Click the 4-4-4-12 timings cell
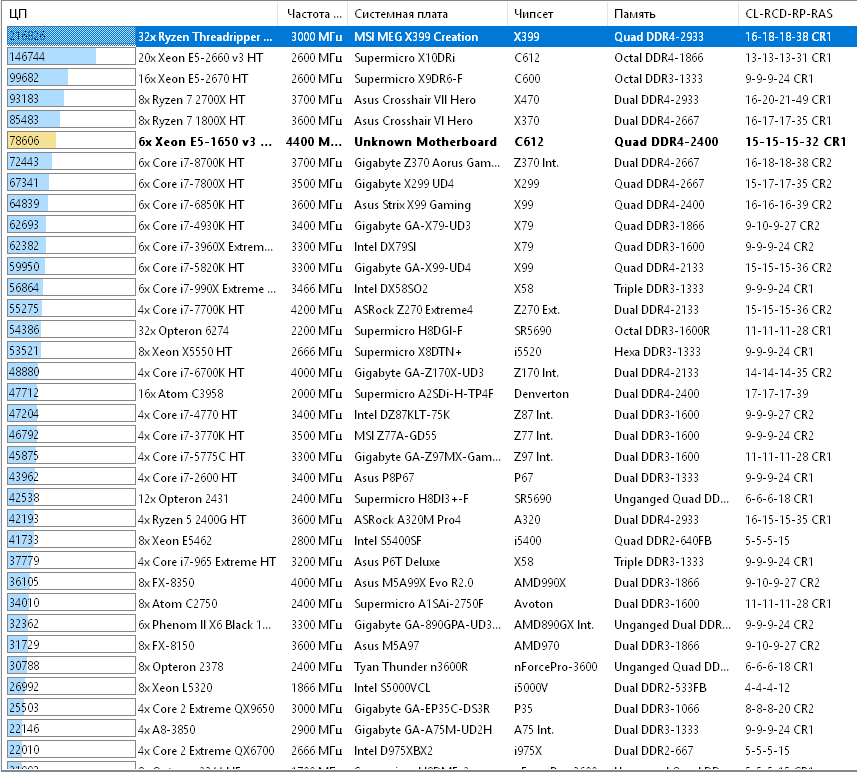The image size is (857, 772). [767, 687]
